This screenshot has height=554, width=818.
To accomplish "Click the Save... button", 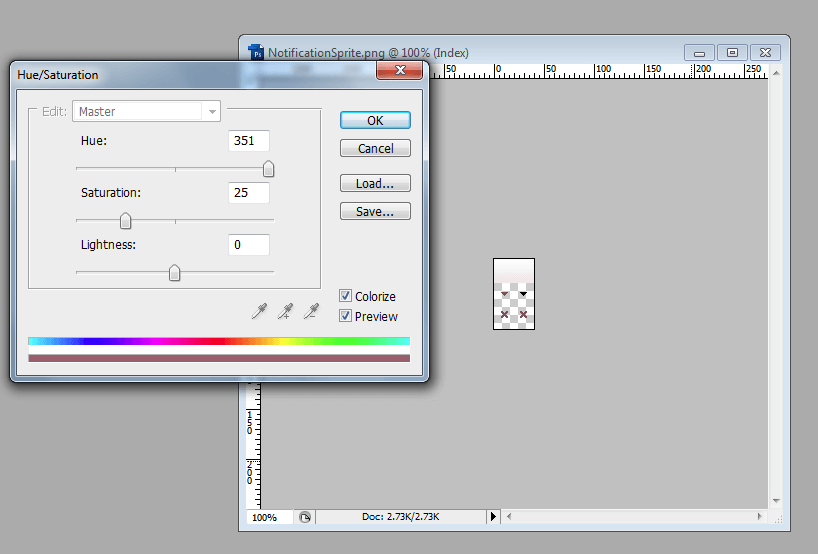I will click(375, 212).
